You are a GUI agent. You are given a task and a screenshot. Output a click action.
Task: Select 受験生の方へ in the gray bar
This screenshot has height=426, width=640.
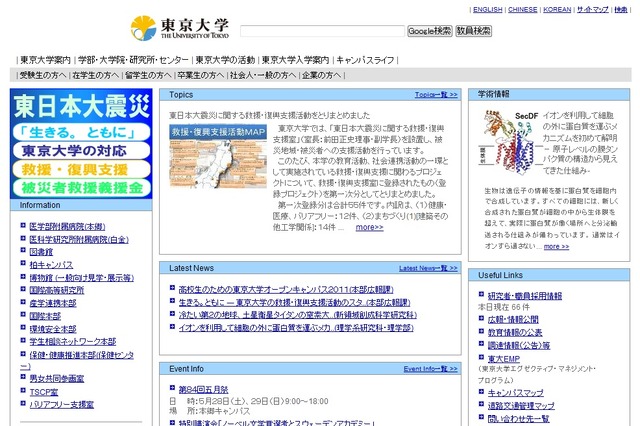(x=43, y=75)
